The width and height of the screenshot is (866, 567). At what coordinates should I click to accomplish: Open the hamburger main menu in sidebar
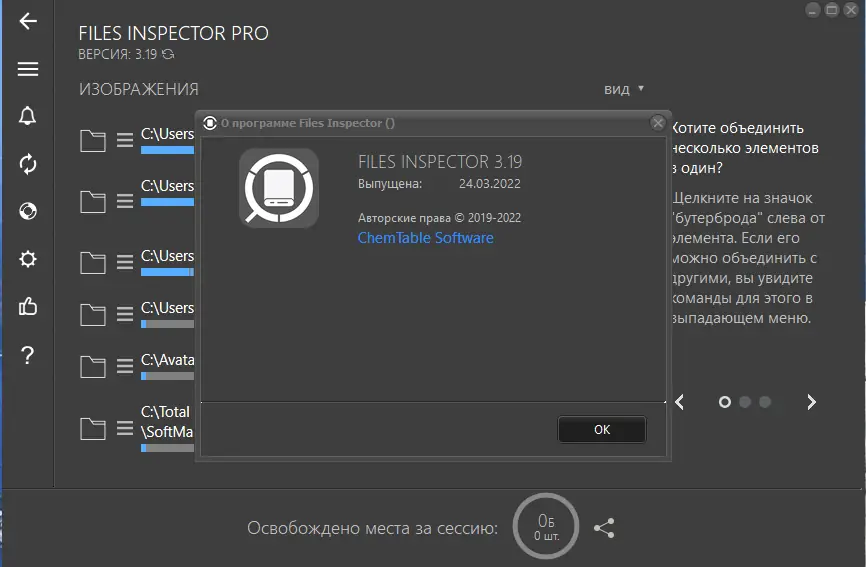pyautogui.click(x=28, y=69)
